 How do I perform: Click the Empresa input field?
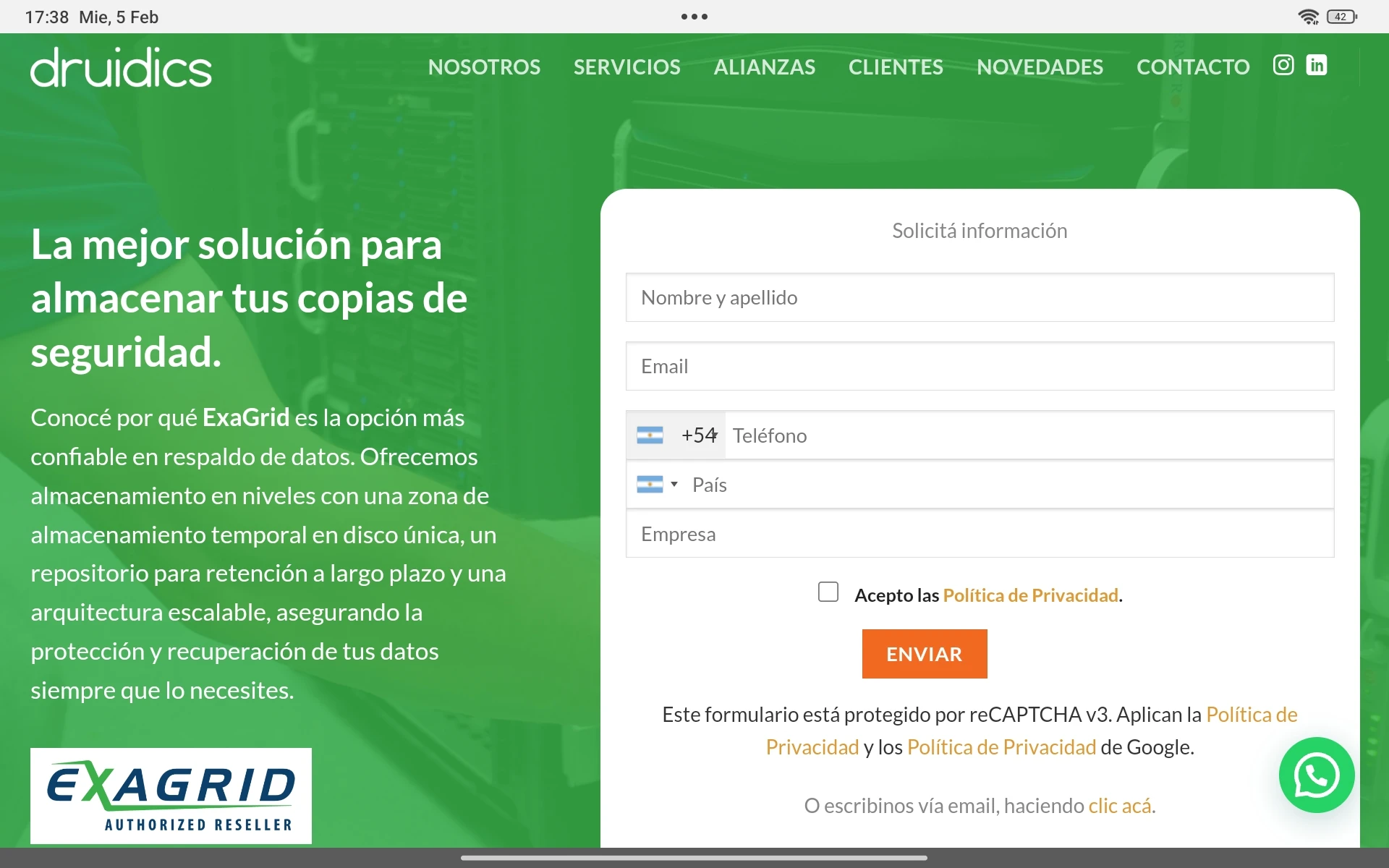(980, 534)
